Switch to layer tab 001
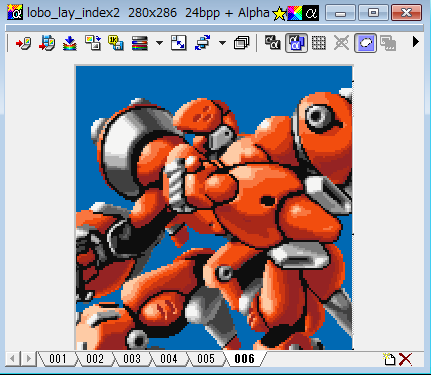The width and height of the screenshot is (431, 375). (x=58, y=359)
